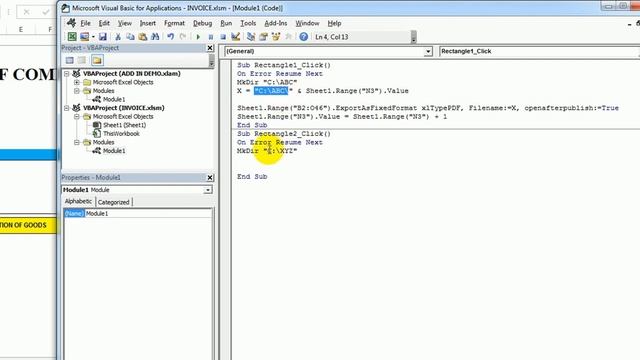Open the File menu

85,23
